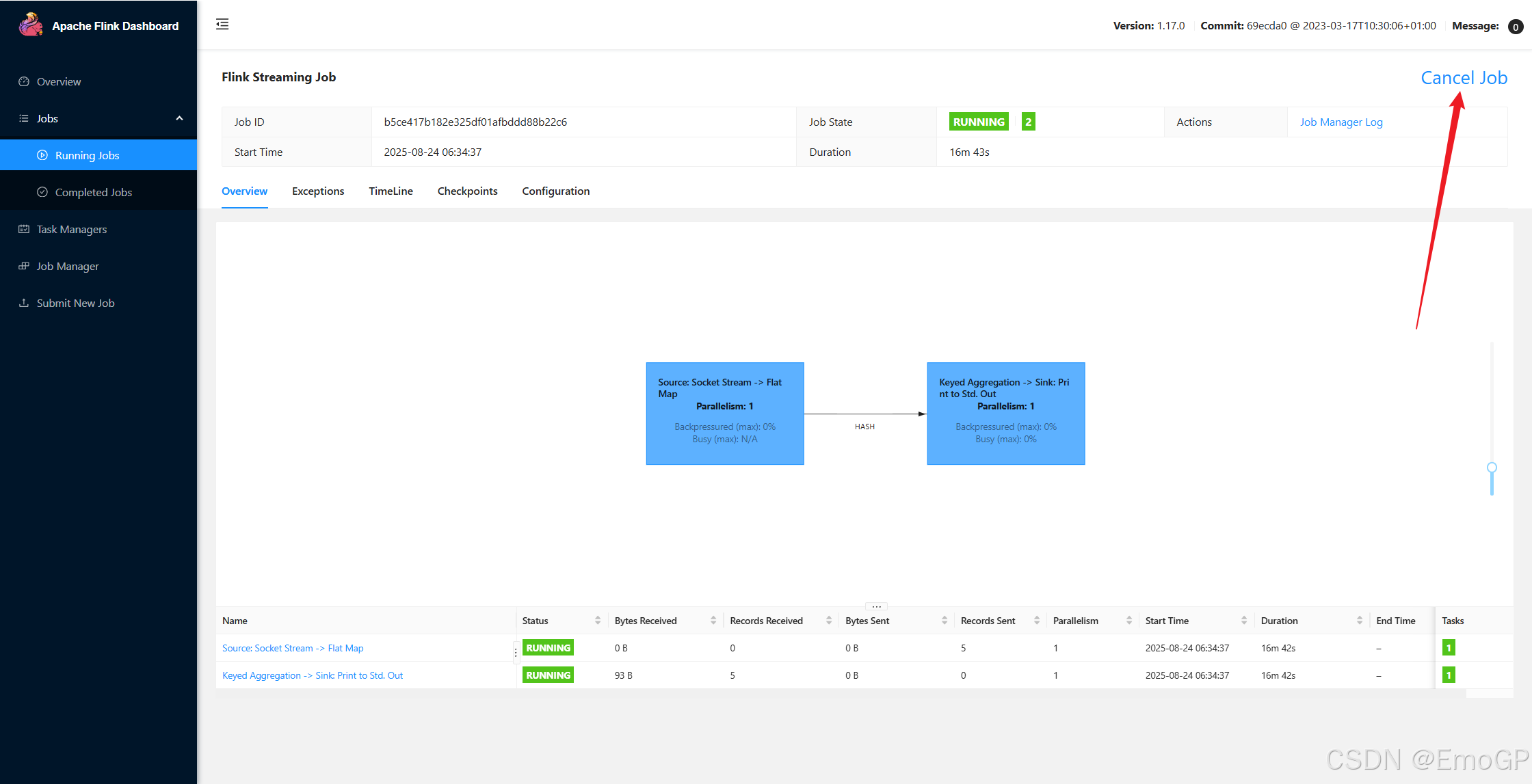1532x784 pixels.
Task: Click RUNNING status in Keyed Aggregation row
Action: pyautogui.click(x=548, y=675)
